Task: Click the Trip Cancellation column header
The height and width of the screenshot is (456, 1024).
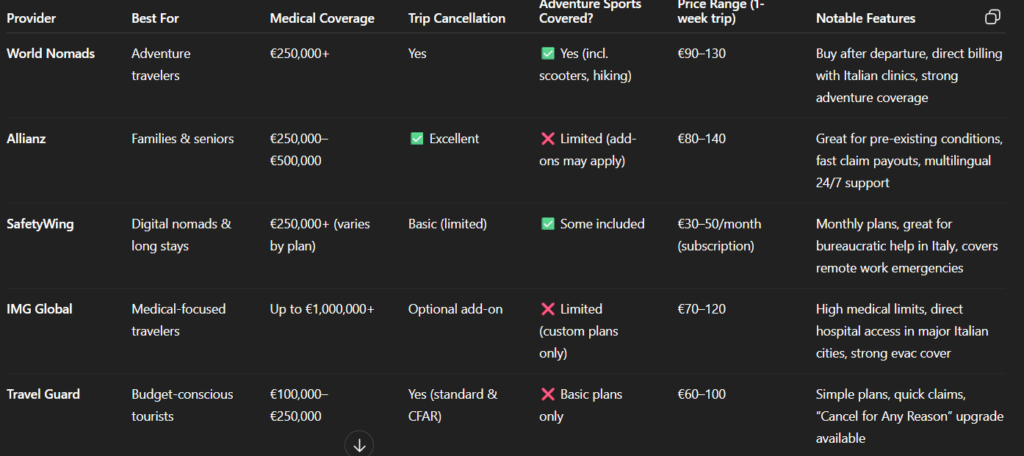Action: [x=456, y=18]
